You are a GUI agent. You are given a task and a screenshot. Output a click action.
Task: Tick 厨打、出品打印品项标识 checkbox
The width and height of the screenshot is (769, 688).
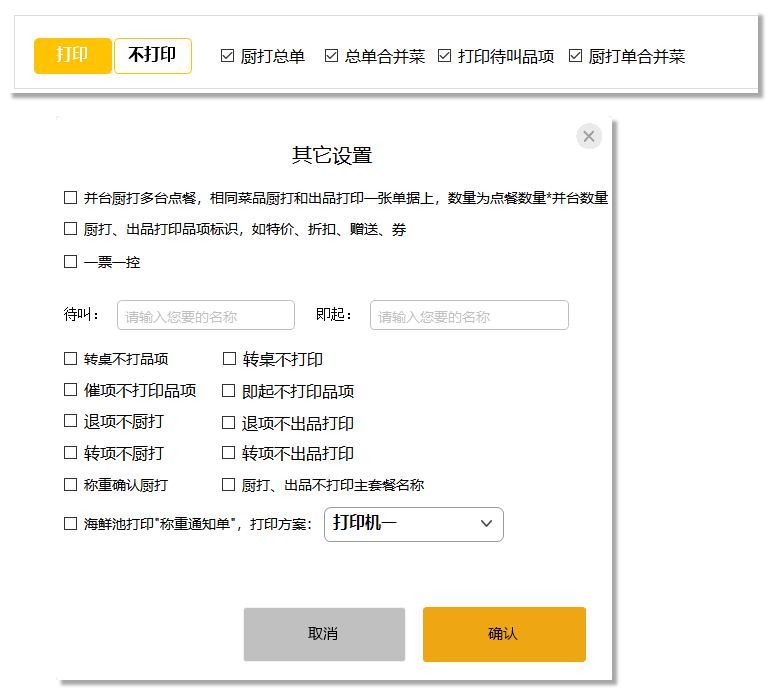(x=71, y=229)
